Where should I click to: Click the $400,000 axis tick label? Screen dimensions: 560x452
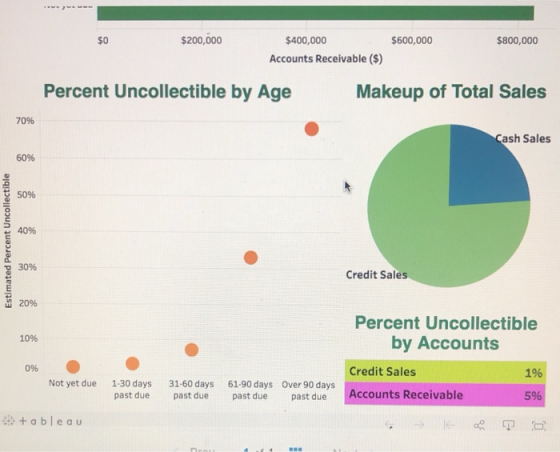coord(306,40)
